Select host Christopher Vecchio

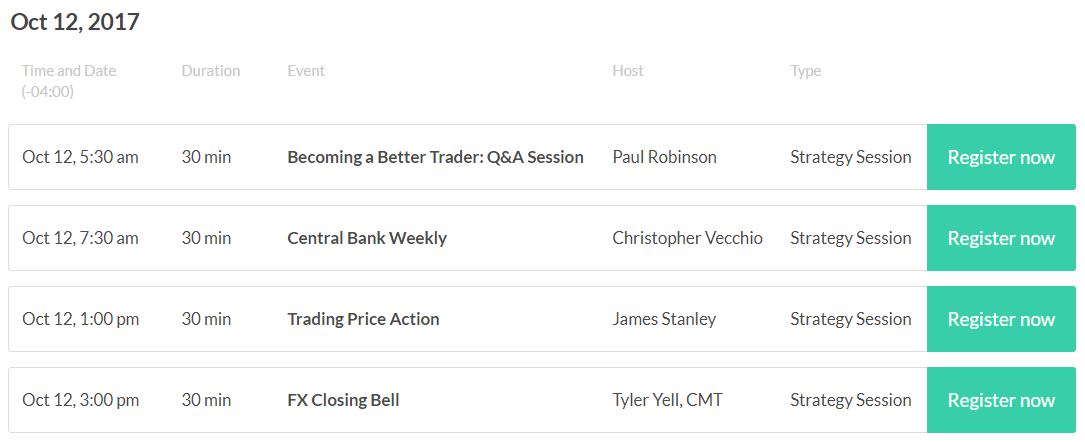pos(688,238)
